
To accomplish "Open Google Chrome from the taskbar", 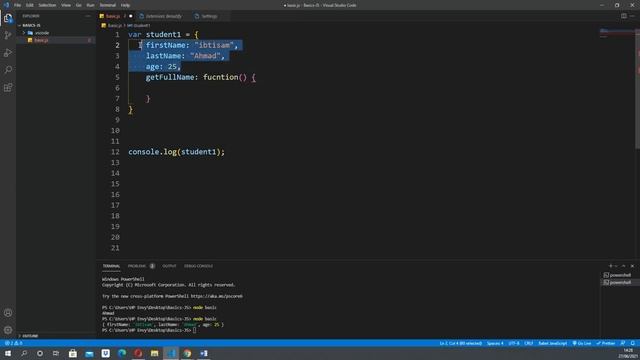I will [187, 353].
